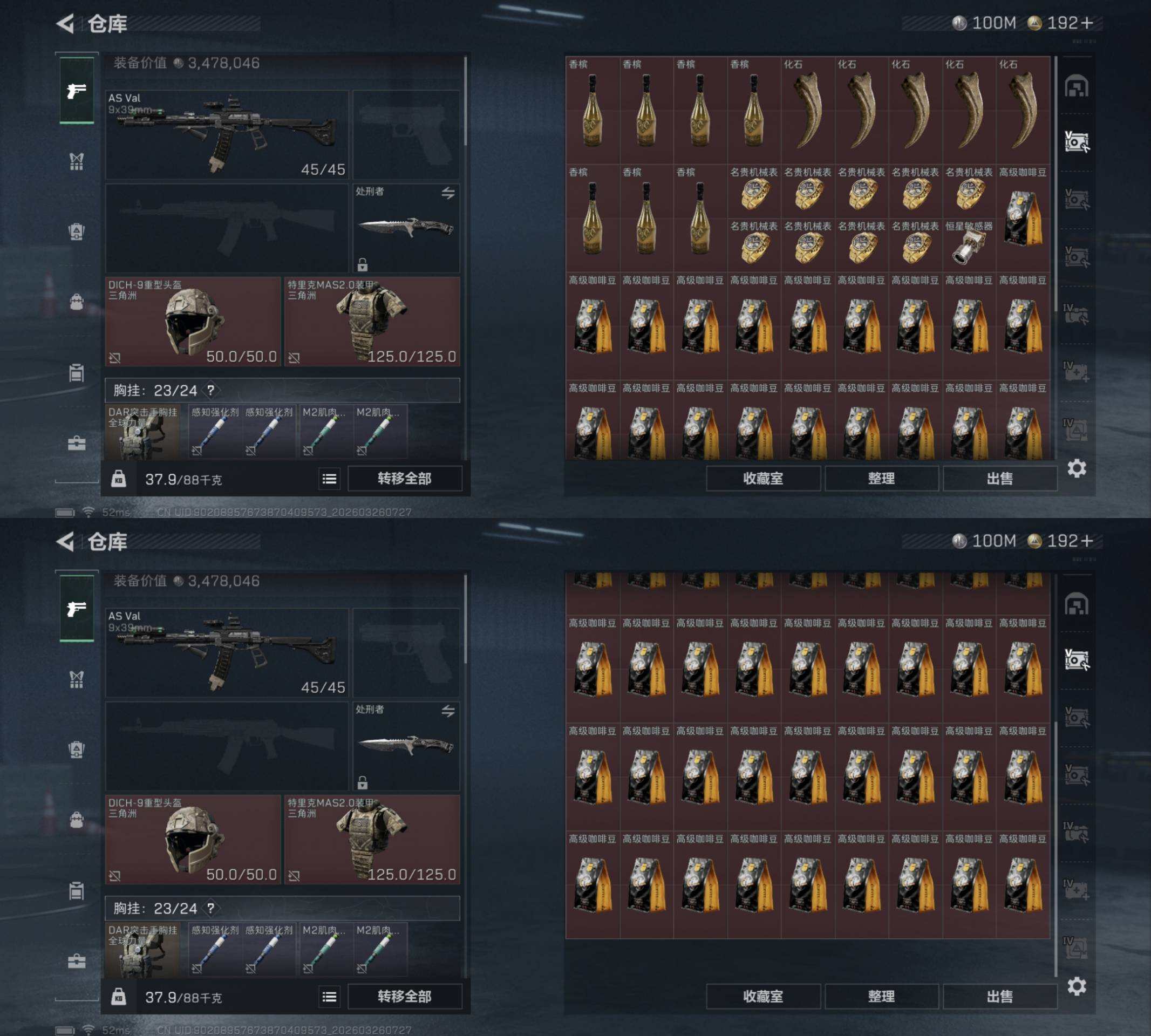The width and height of the screenshot is (1151, 1036).
Task: Select the 恒星敏感器 item in the stash grid
Action: click(x=969, y=245)
